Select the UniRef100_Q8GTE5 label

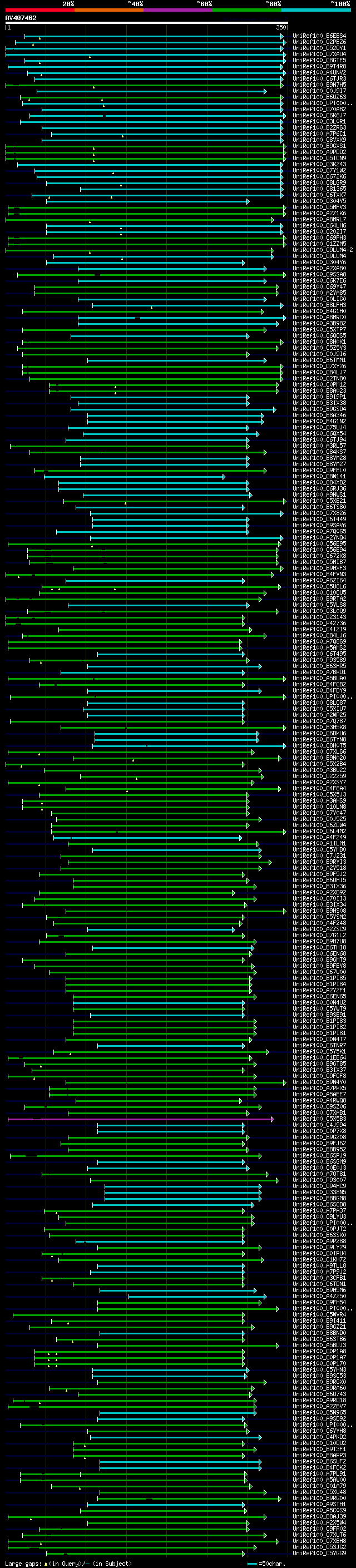pyautogui.click(x=319, y=61)
